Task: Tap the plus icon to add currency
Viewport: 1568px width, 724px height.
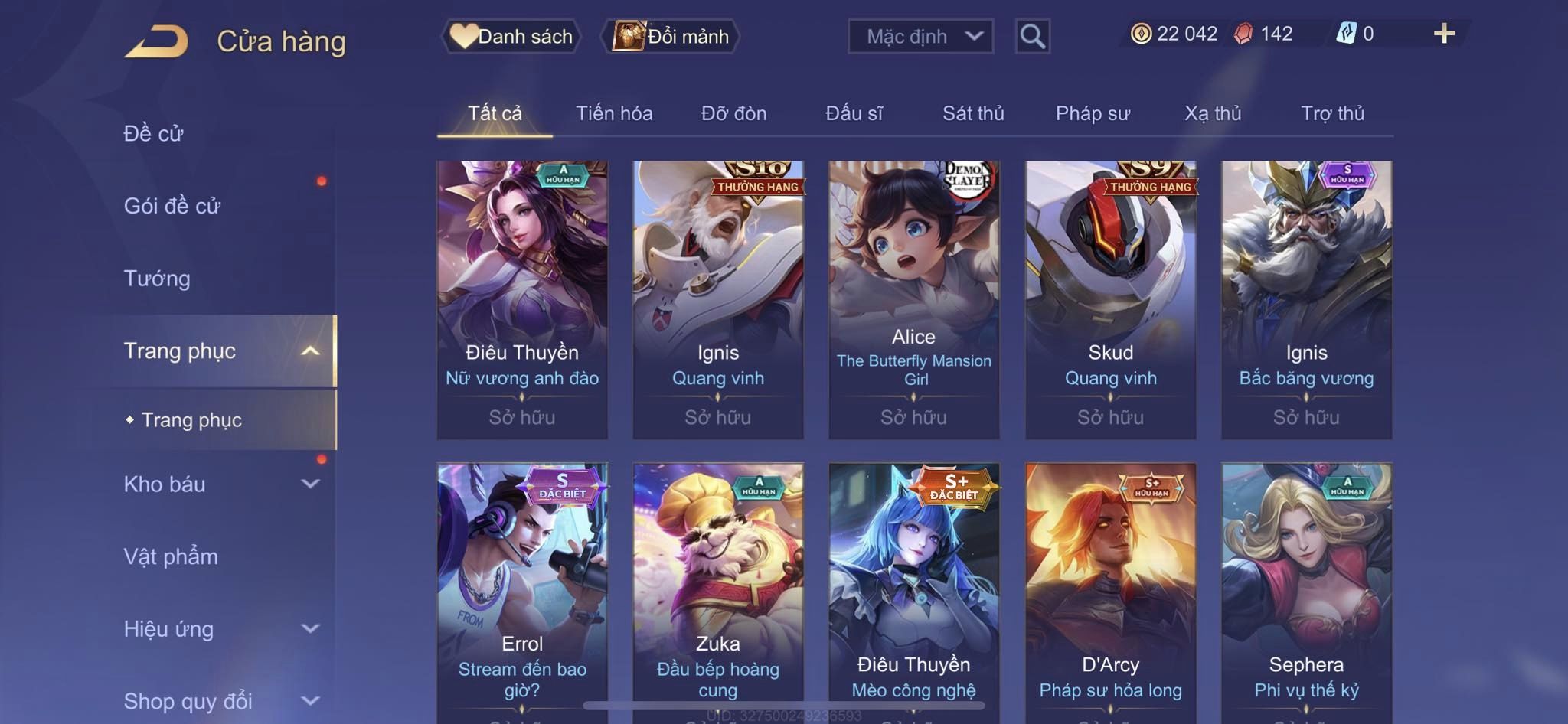Action: pos(1444,34)
